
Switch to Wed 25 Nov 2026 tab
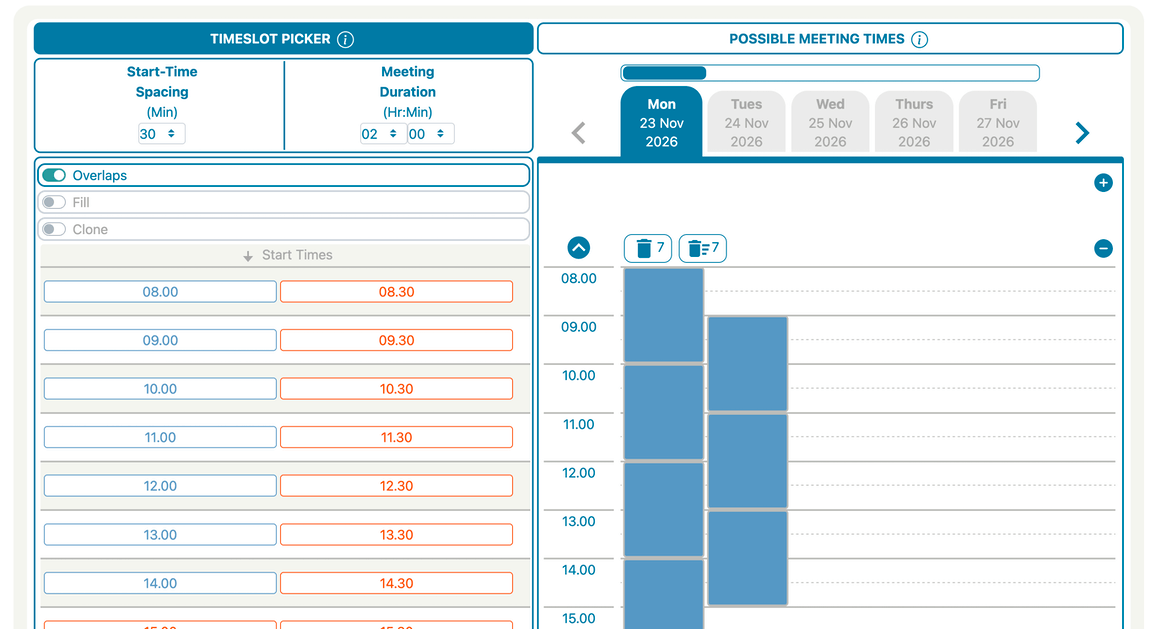pos(830,122)
